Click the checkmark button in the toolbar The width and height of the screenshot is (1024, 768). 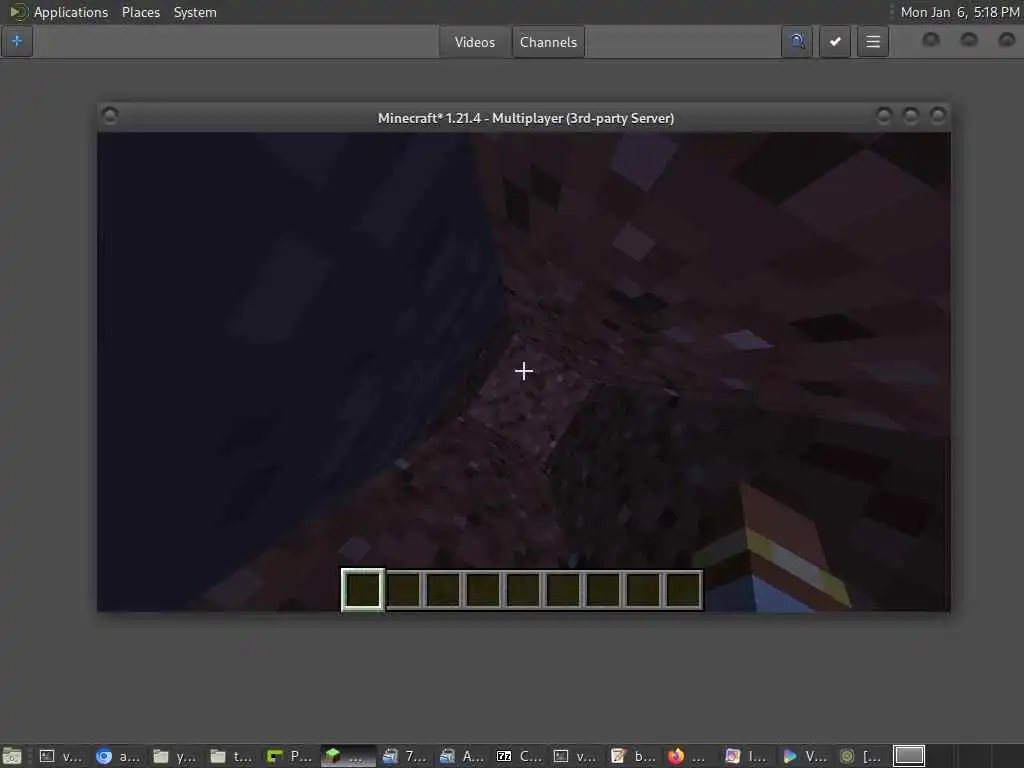pos(835,42)
